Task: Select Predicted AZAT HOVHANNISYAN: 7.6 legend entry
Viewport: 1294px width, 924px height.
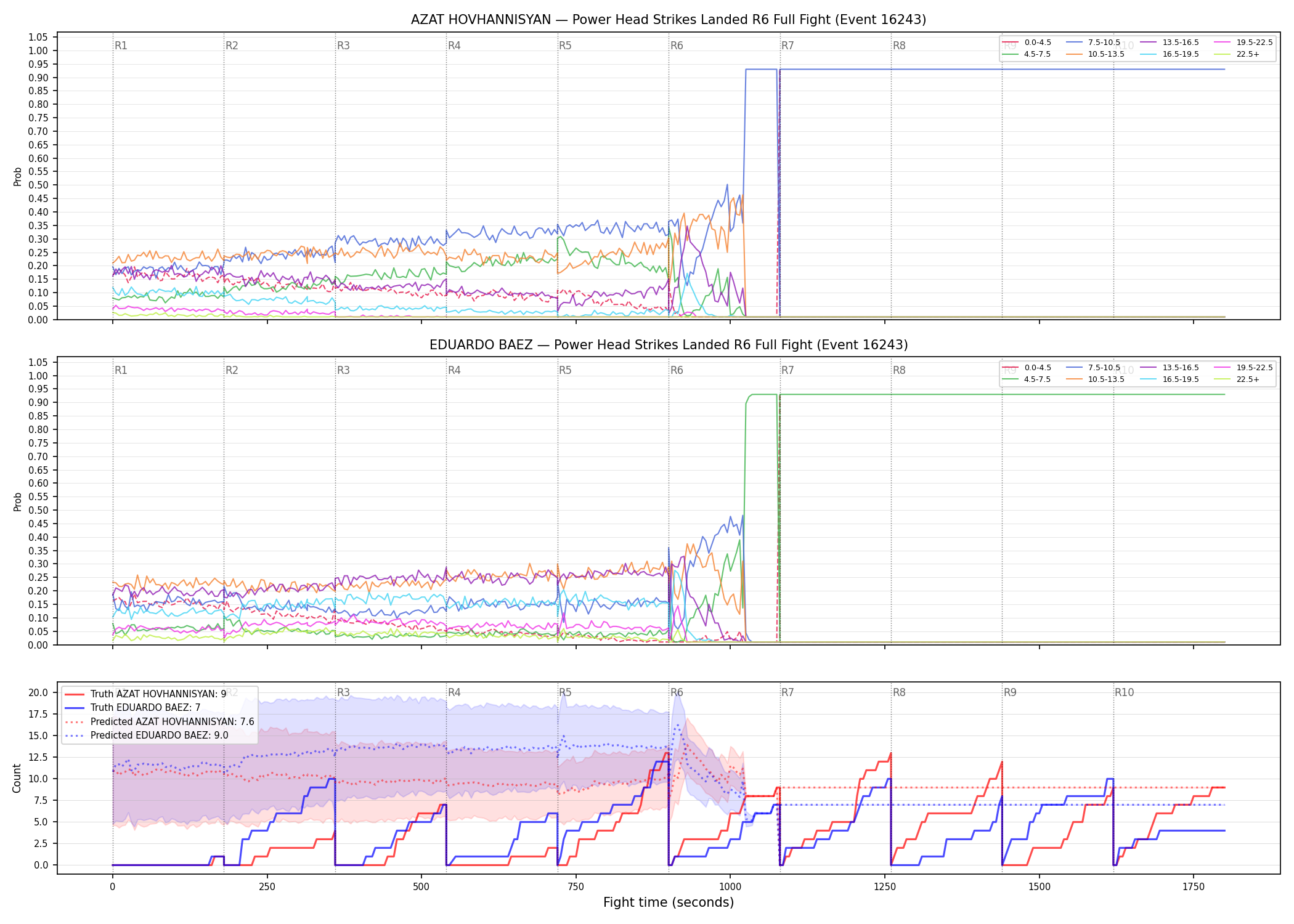Action: pos(160,721)
